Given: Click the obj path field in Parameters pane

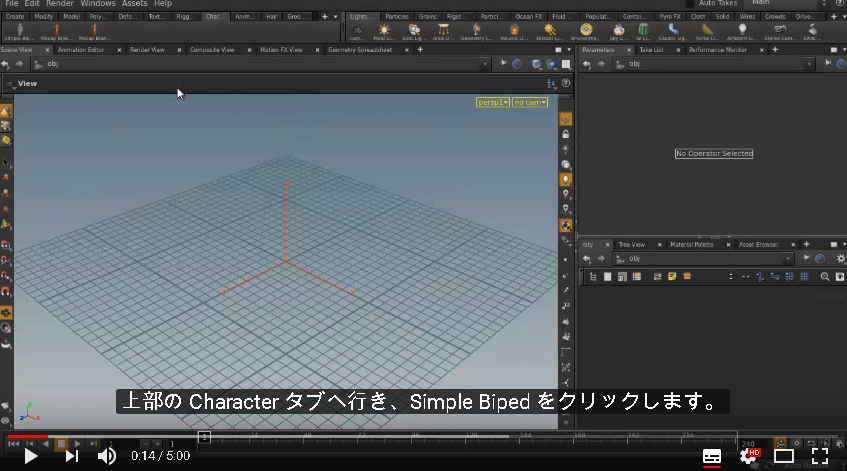Looking at the screenshot, I should coord(713,64).
